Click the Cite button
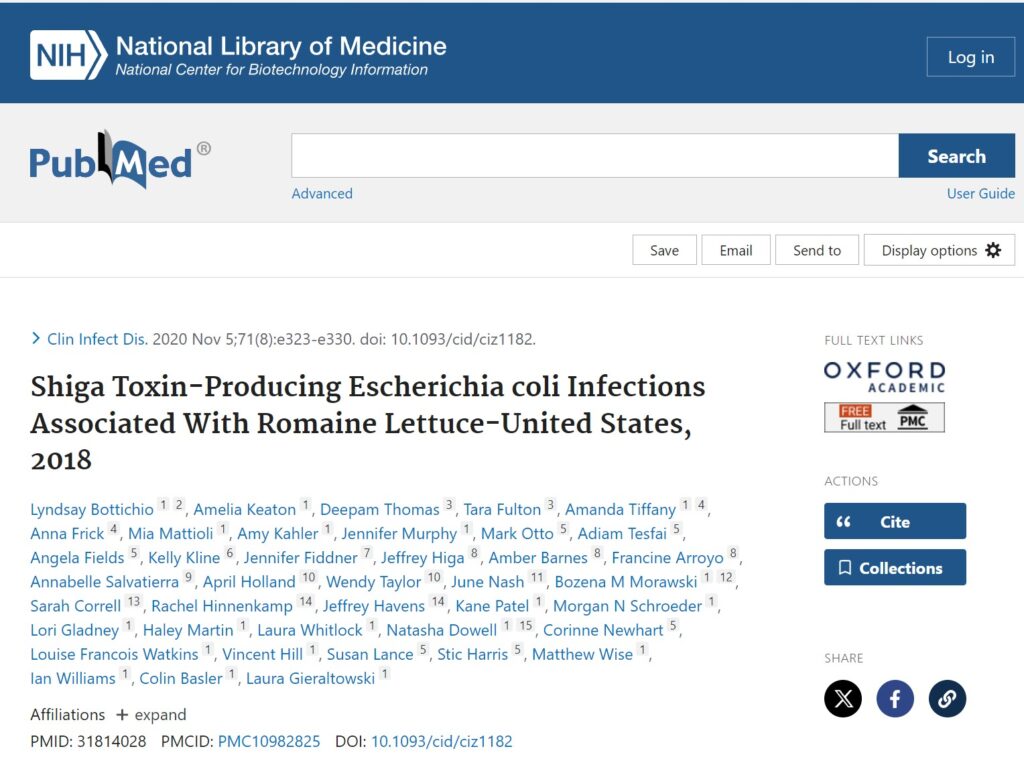 pyautogui.click(x=895, y=521)
